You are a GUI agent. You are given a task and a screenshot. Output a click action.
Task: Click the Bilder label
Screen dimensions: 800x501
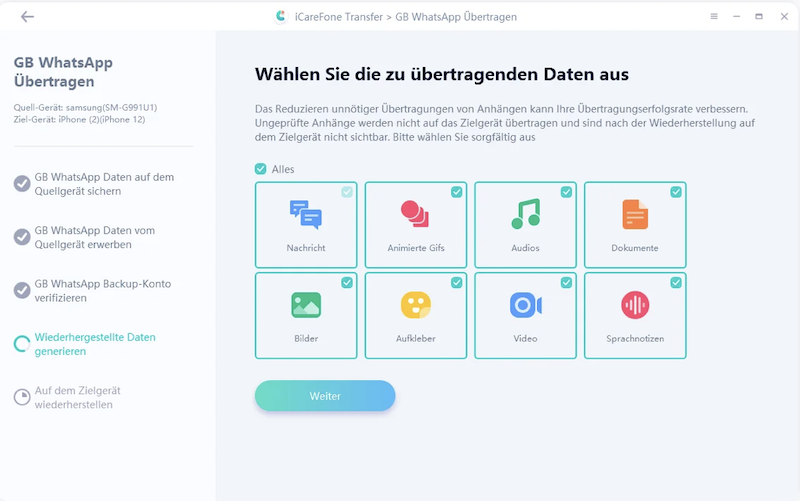[x=306, y=339]
